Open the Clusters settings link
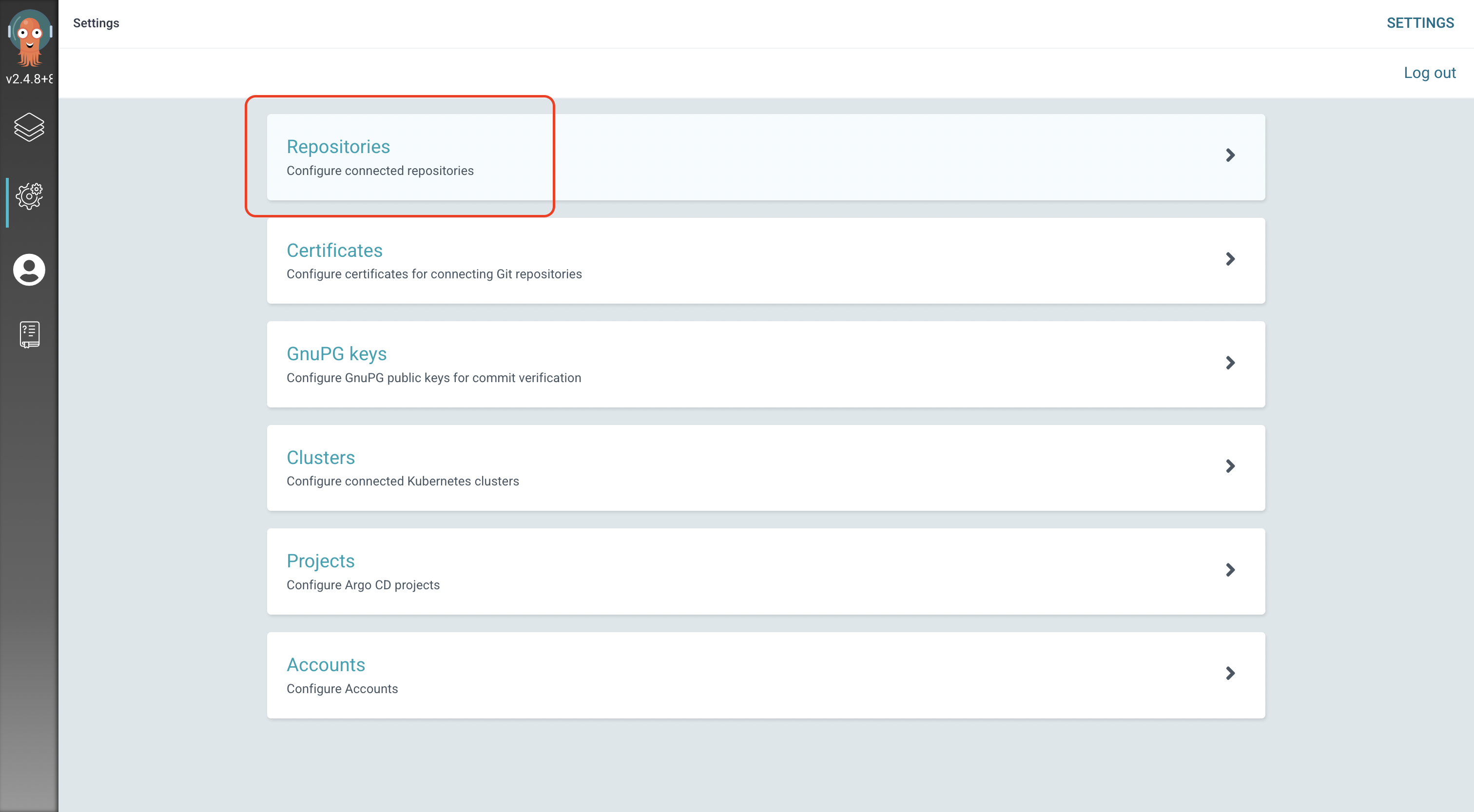This screenshot has height=812, width=1474. click(320, 457)
